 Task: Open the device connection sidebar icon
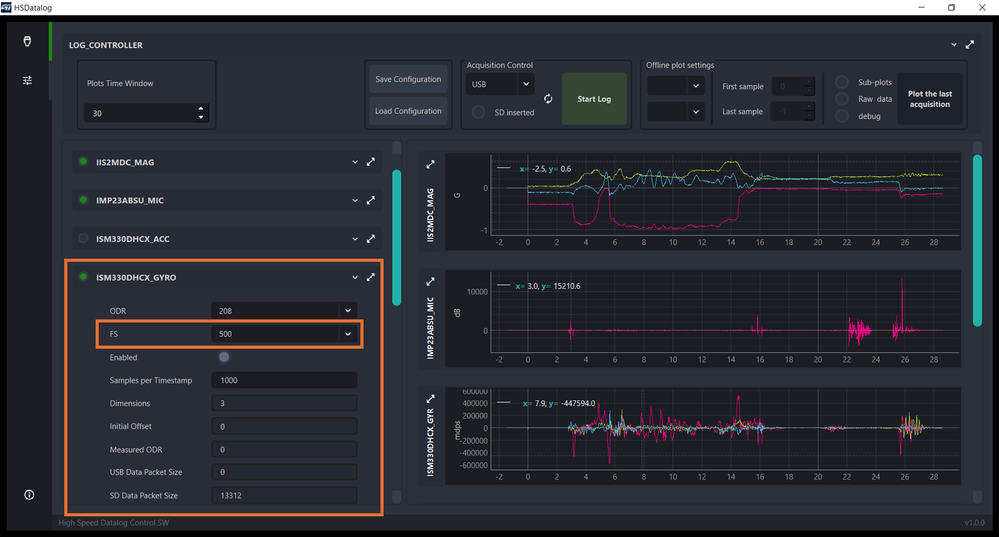27,41
